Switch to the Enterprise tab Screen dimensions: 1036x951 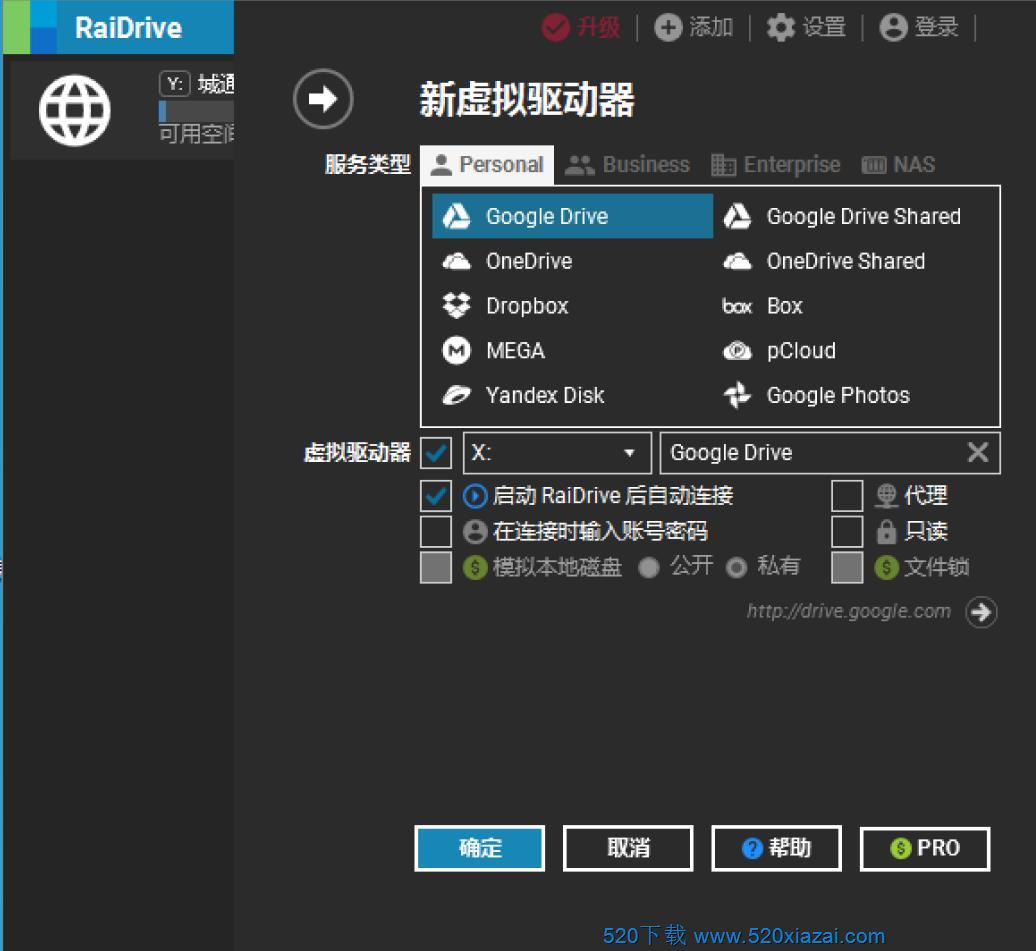tap(776, 165)
